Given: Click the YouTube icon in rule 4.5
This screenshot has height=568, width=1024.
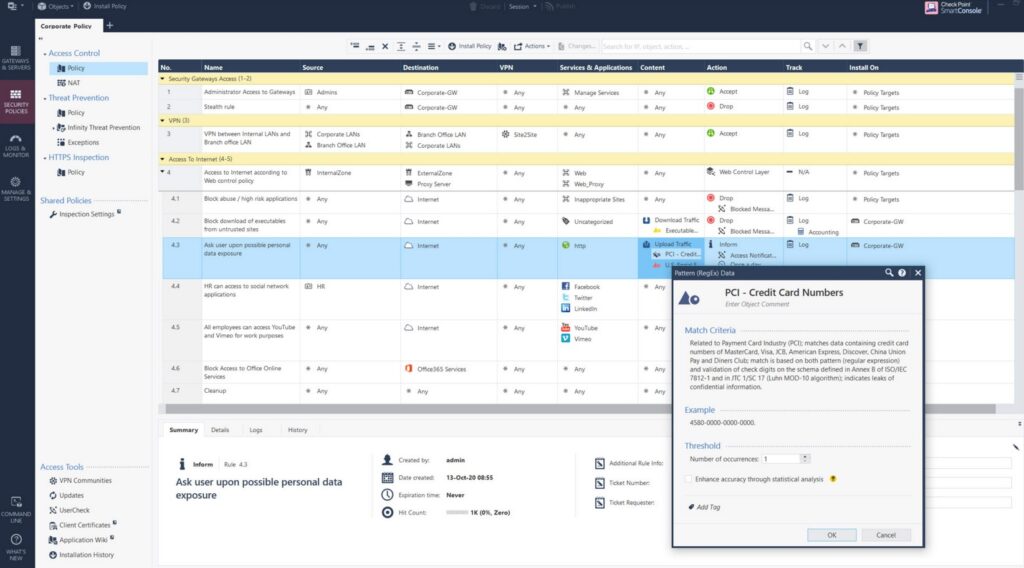Looking at the screenshot, I should click(x=566, y=328).
